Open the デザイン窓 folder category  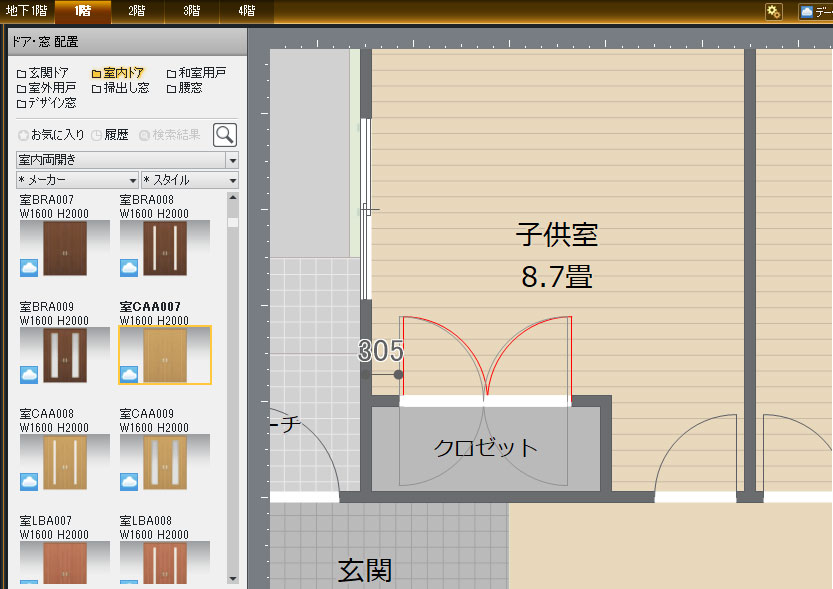point(46,102)
